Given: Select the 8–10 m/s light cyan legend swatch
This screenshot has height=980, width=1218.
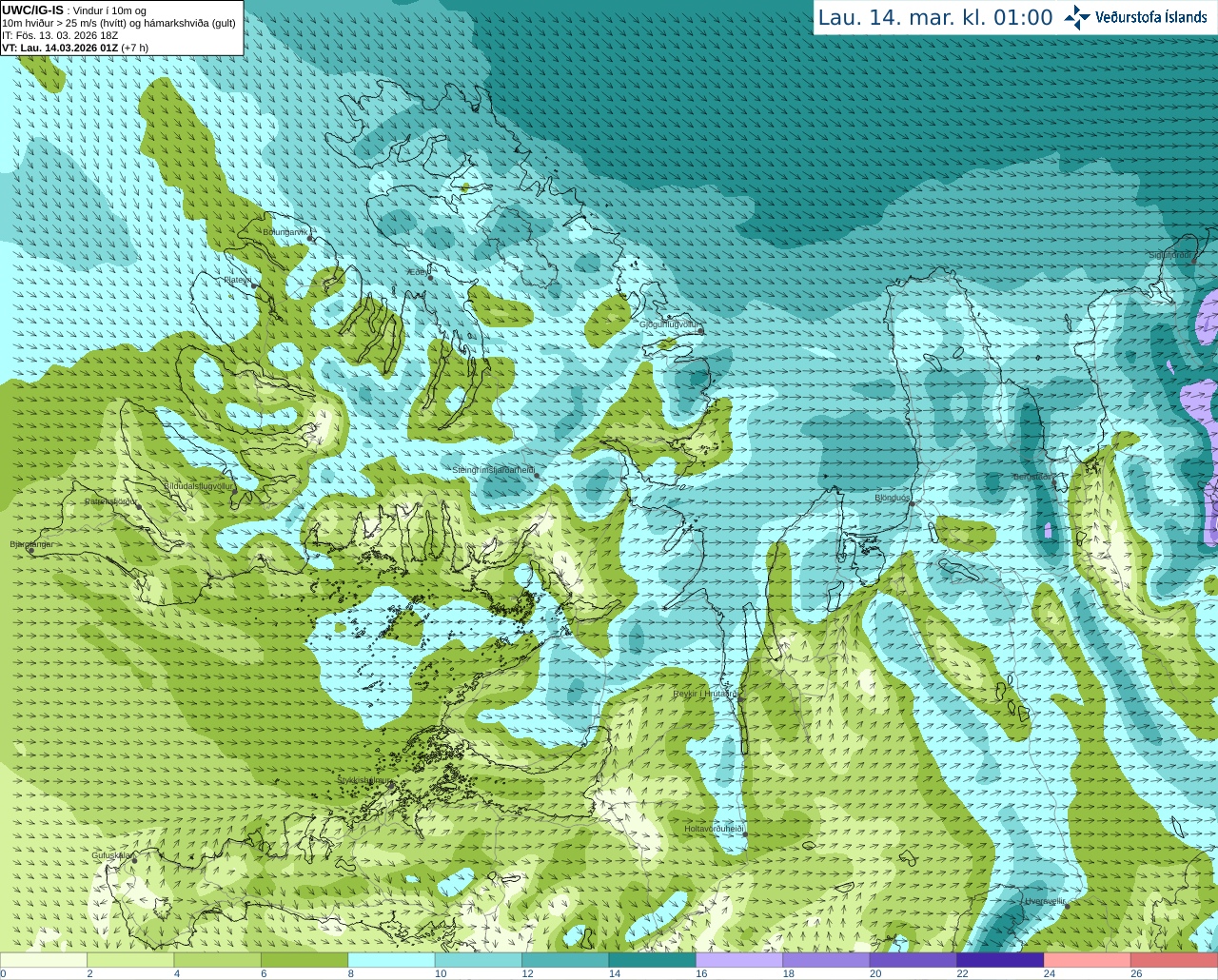Looking at the screenshot, I should click(392, 960).
